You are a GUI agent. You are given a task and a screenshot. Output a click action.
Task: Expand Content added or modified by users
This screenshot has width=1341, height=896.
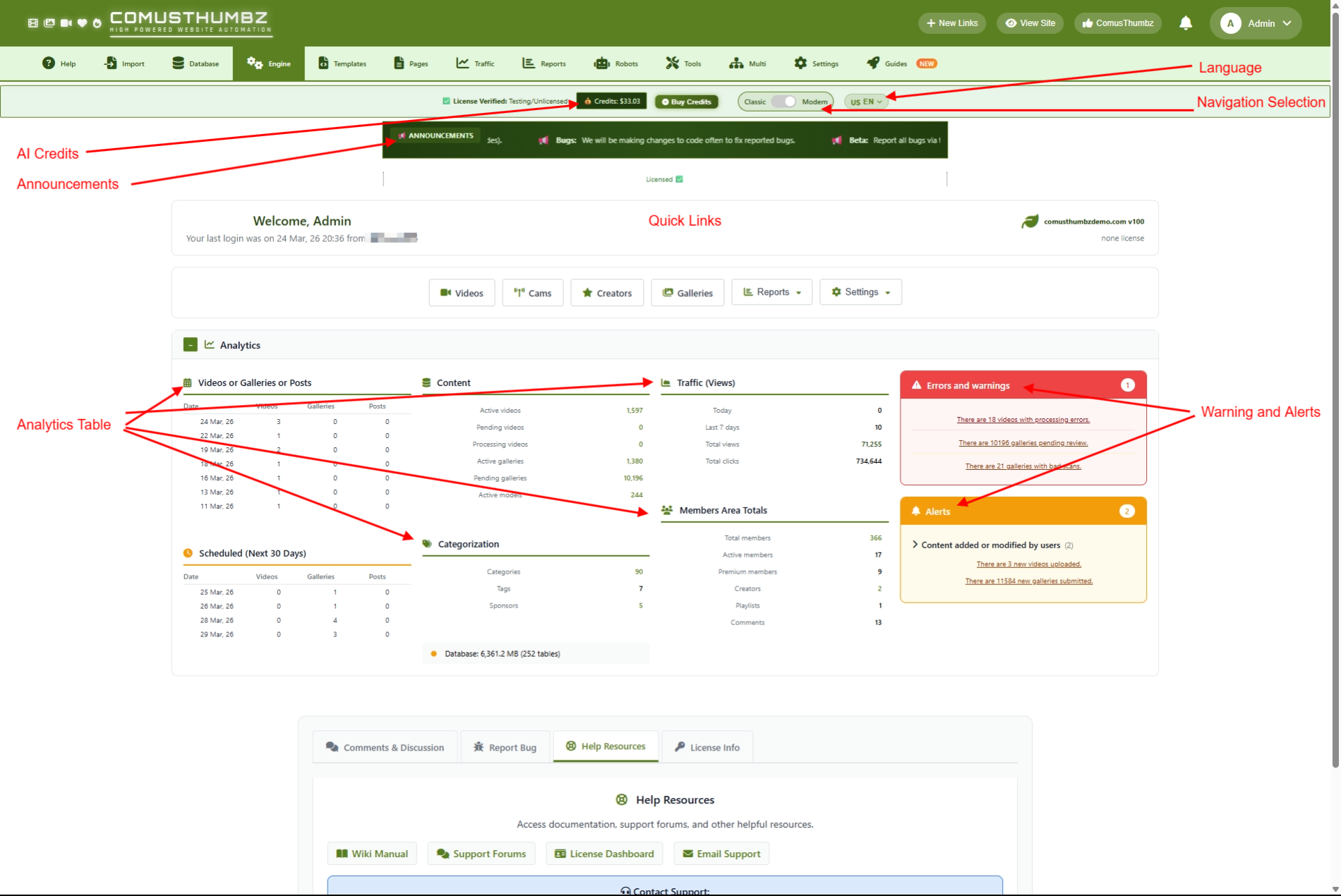coord(915,545)
